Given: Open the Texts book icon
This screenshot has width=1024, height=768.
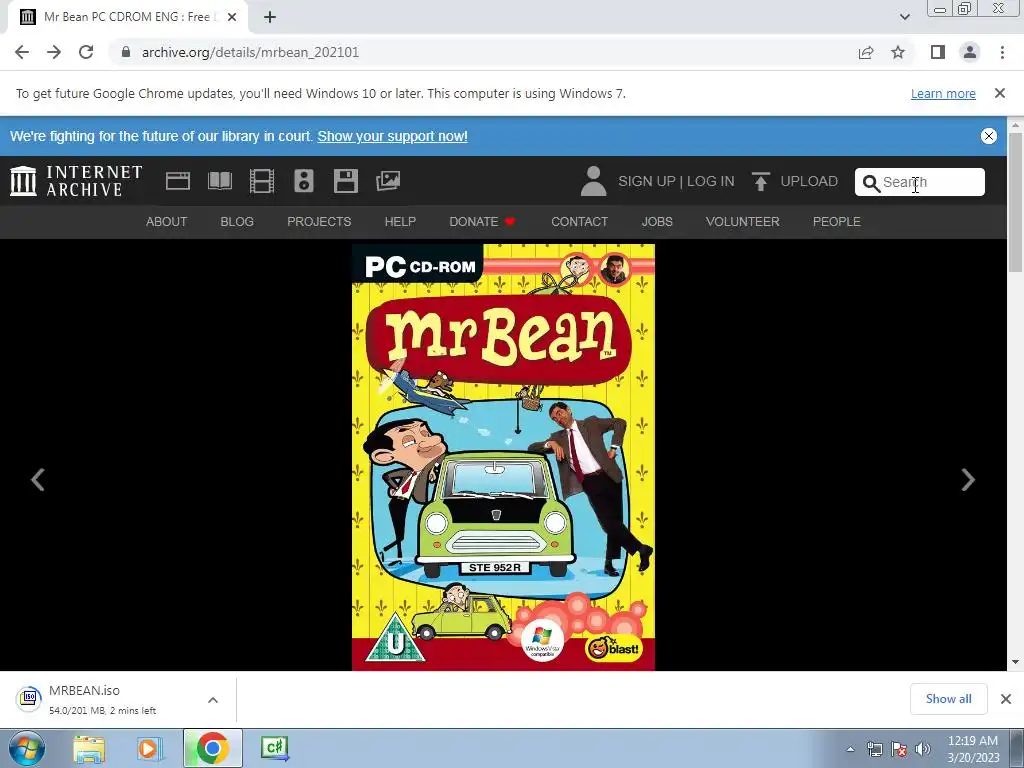Looking at the screenshot, I should point(219,181).
